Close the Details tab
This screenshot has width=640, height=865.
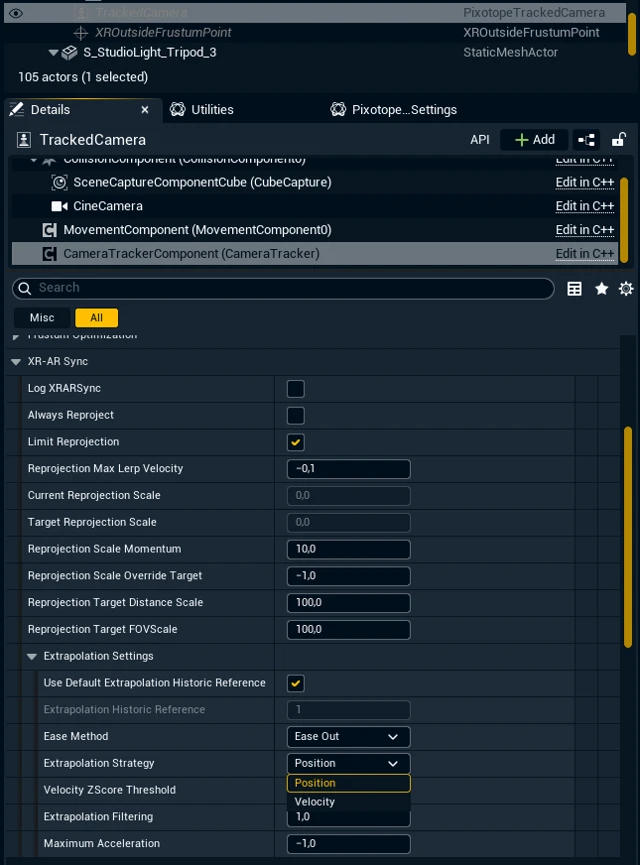click(145, 110)
